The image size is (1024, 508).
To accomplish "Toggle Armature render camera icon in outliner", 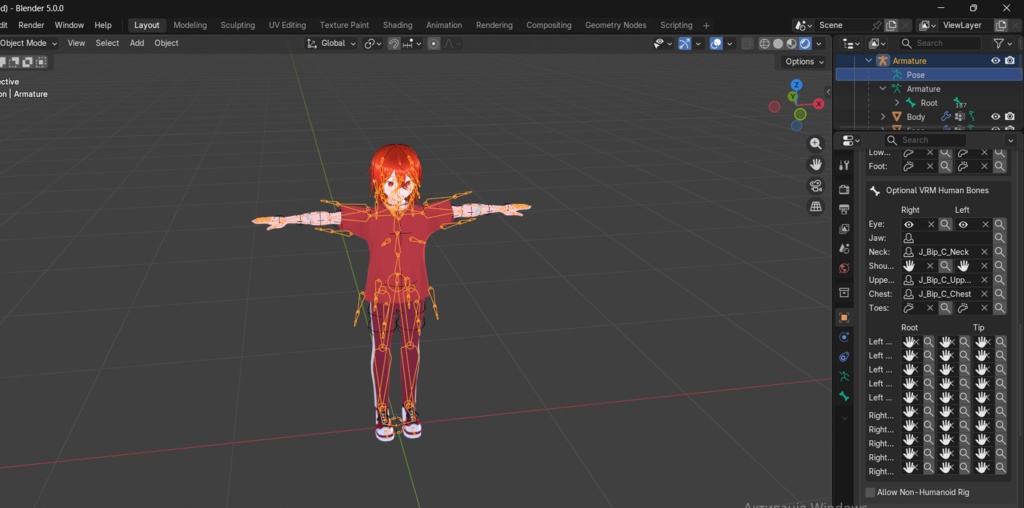I will click(x=1010, y=61).
